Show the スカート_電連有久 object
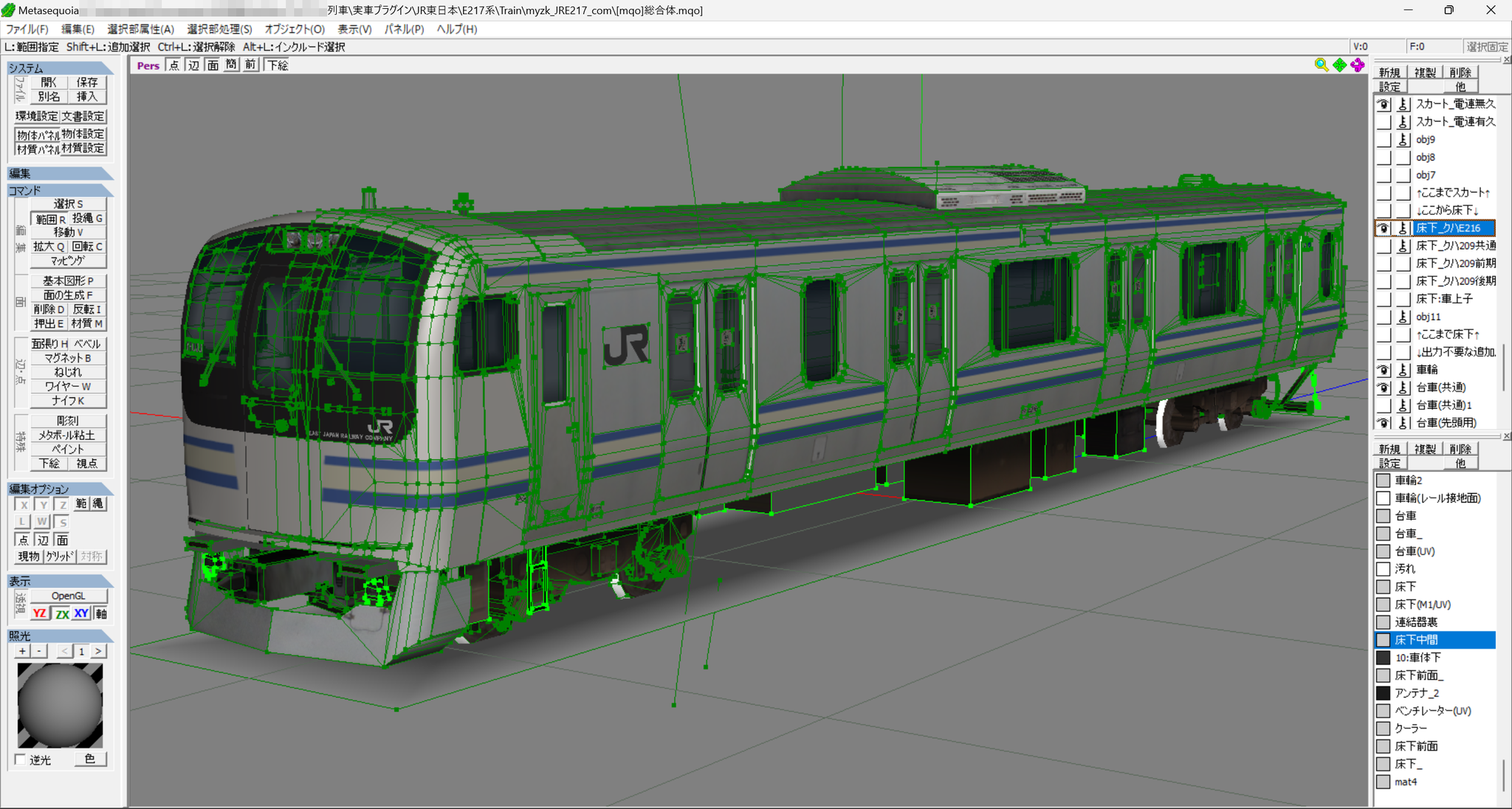The width and height of the screenshot is (1512, 809). (x=1384, y=122)
